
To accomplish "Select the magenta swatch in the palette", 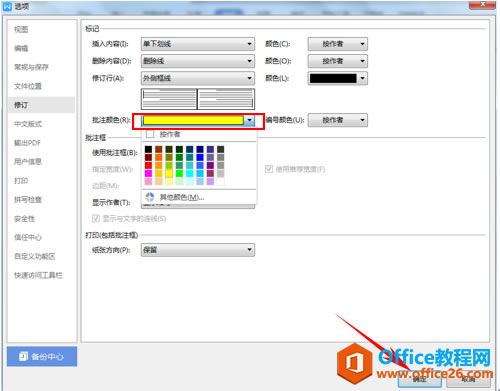I will 148,173.
